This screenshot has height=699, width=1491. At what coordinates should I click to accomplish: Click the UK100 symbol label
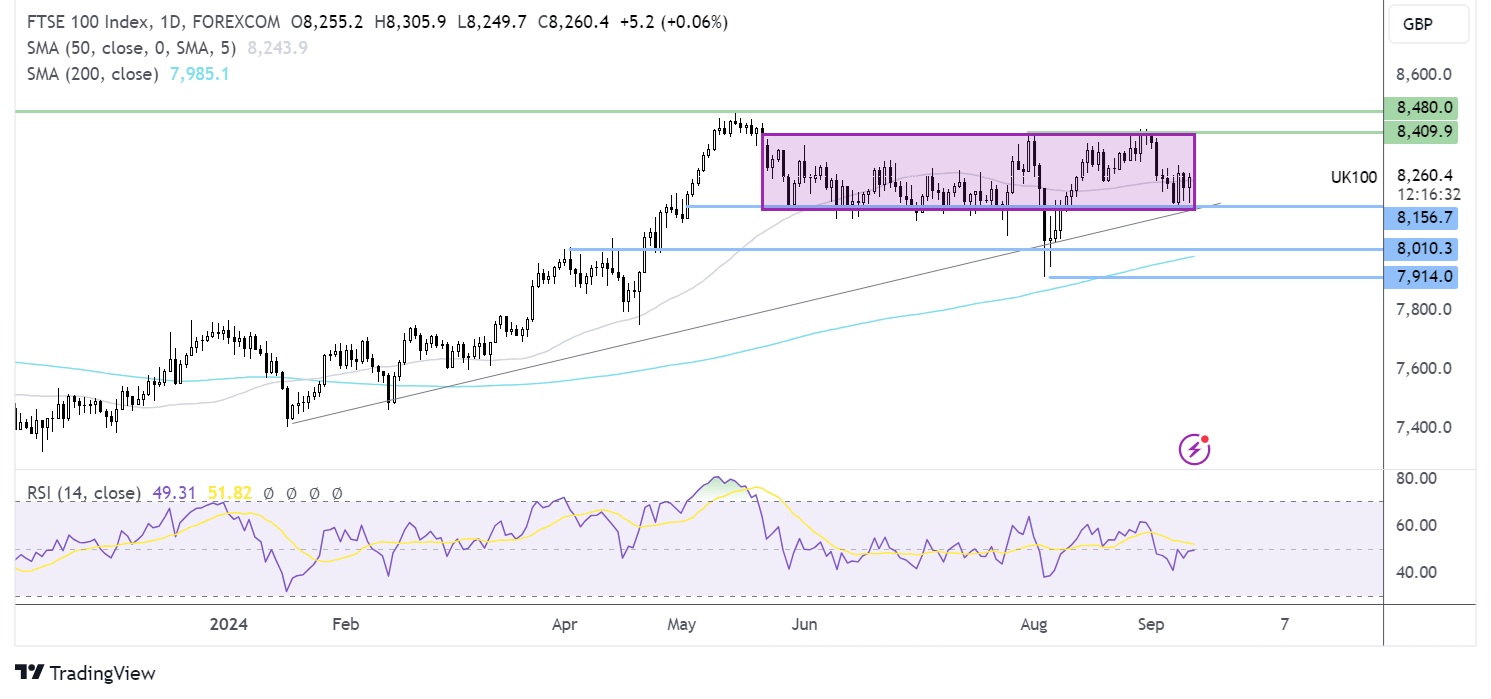coord(1352,177)
